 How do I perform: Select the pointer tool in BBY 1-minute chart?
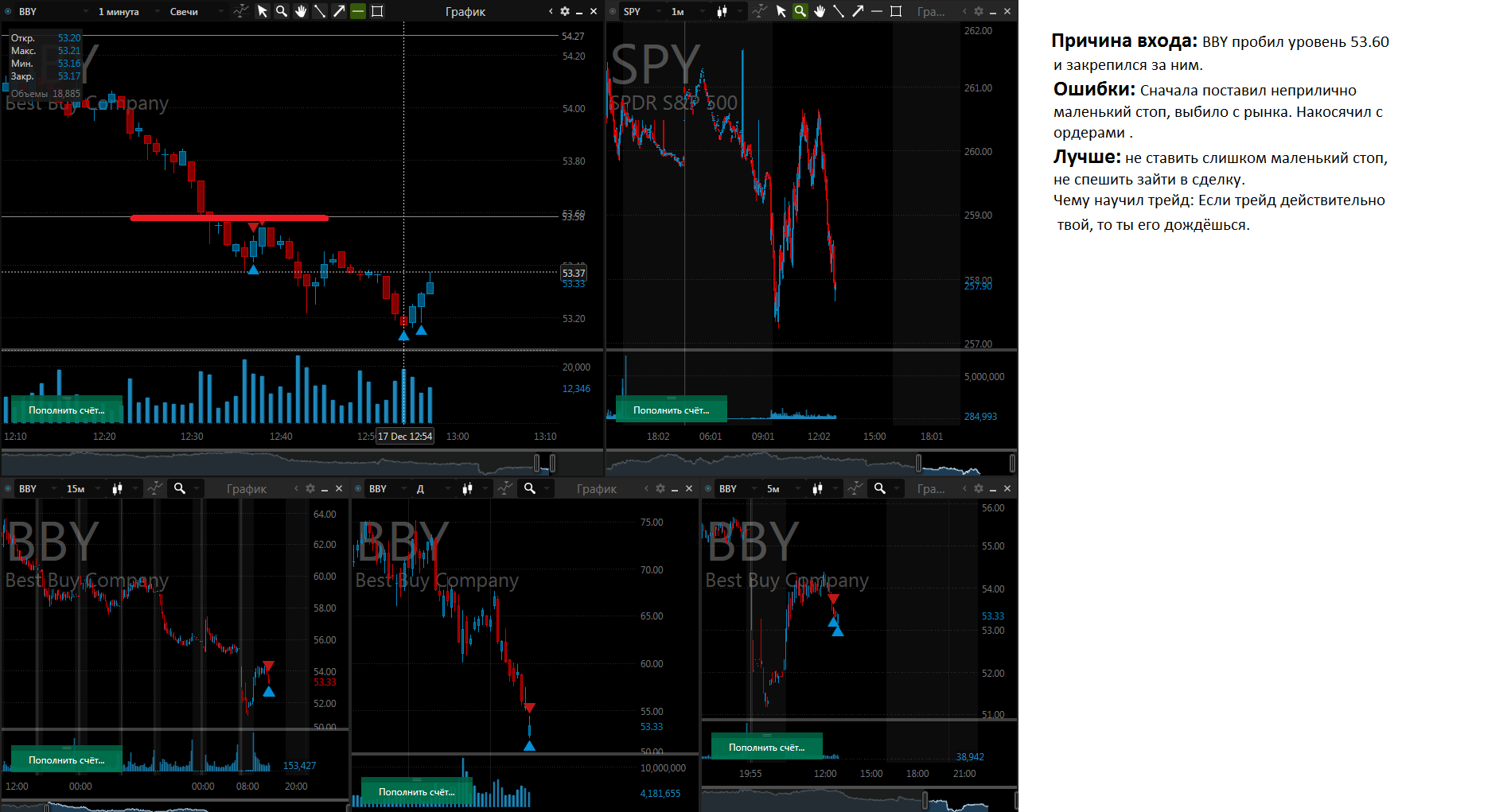pos(263,11)
